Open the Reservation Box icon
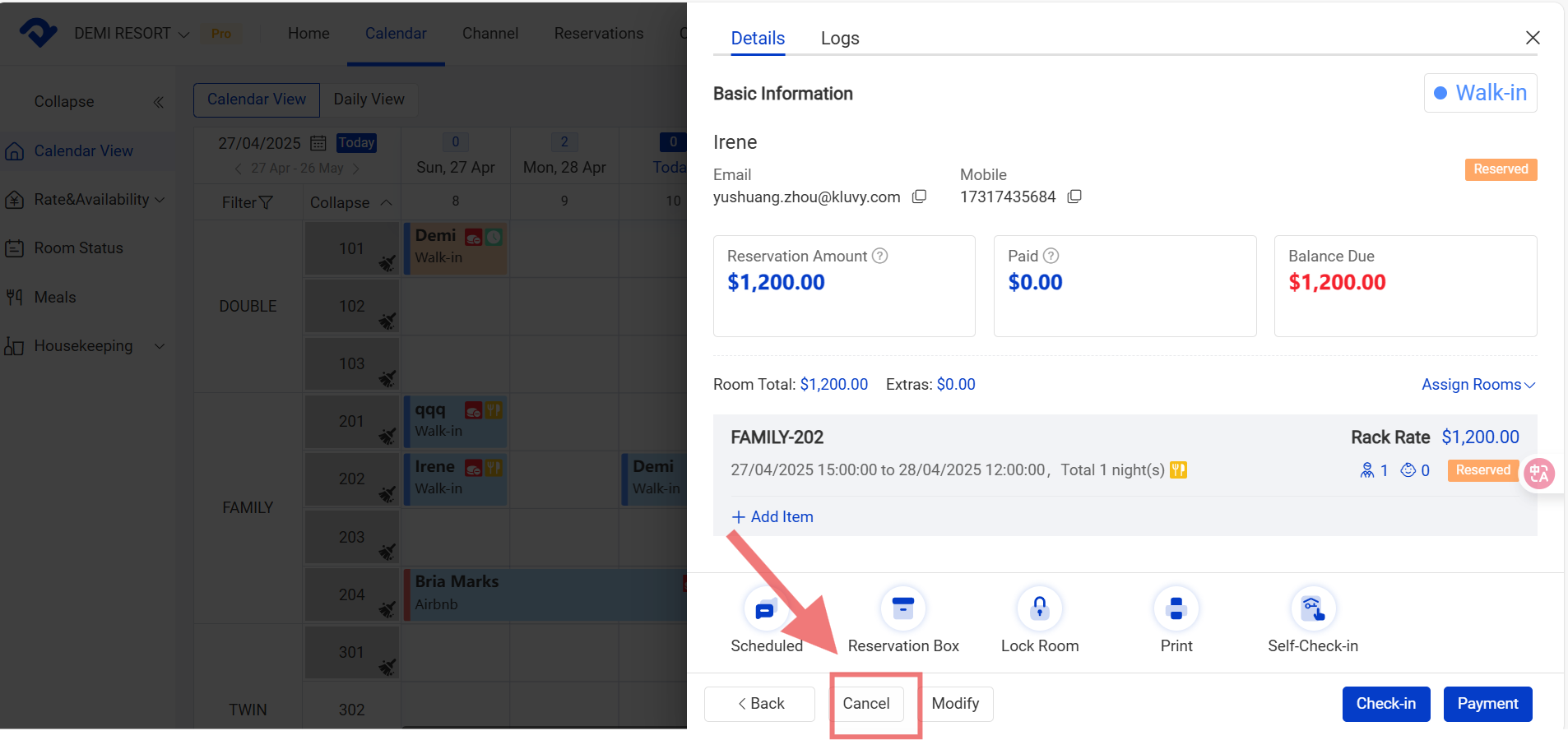This screenshot has height=740, width=1568. (902, 609)
